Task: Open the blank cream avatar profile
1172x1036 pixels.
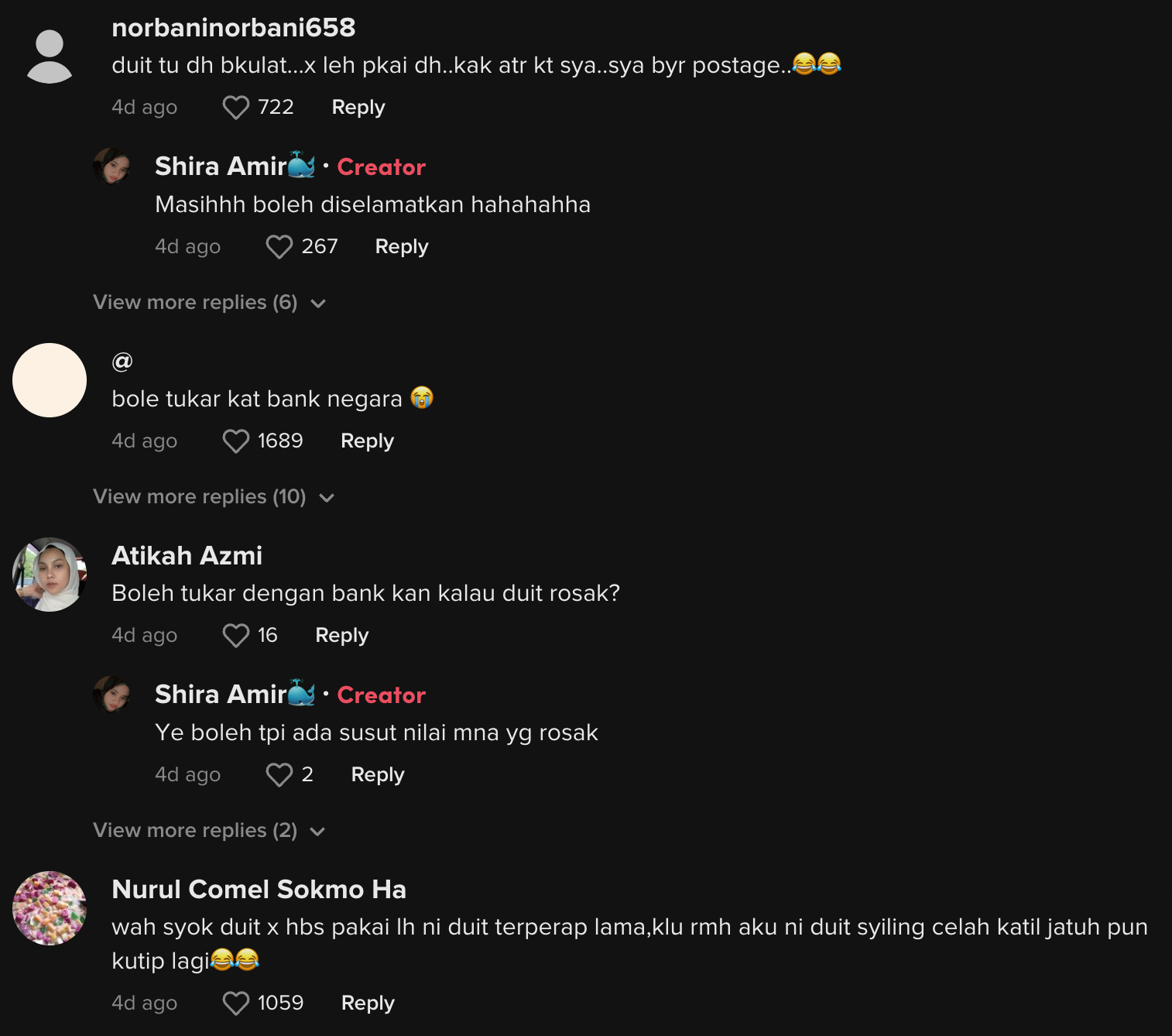Action: click(50, 380)
